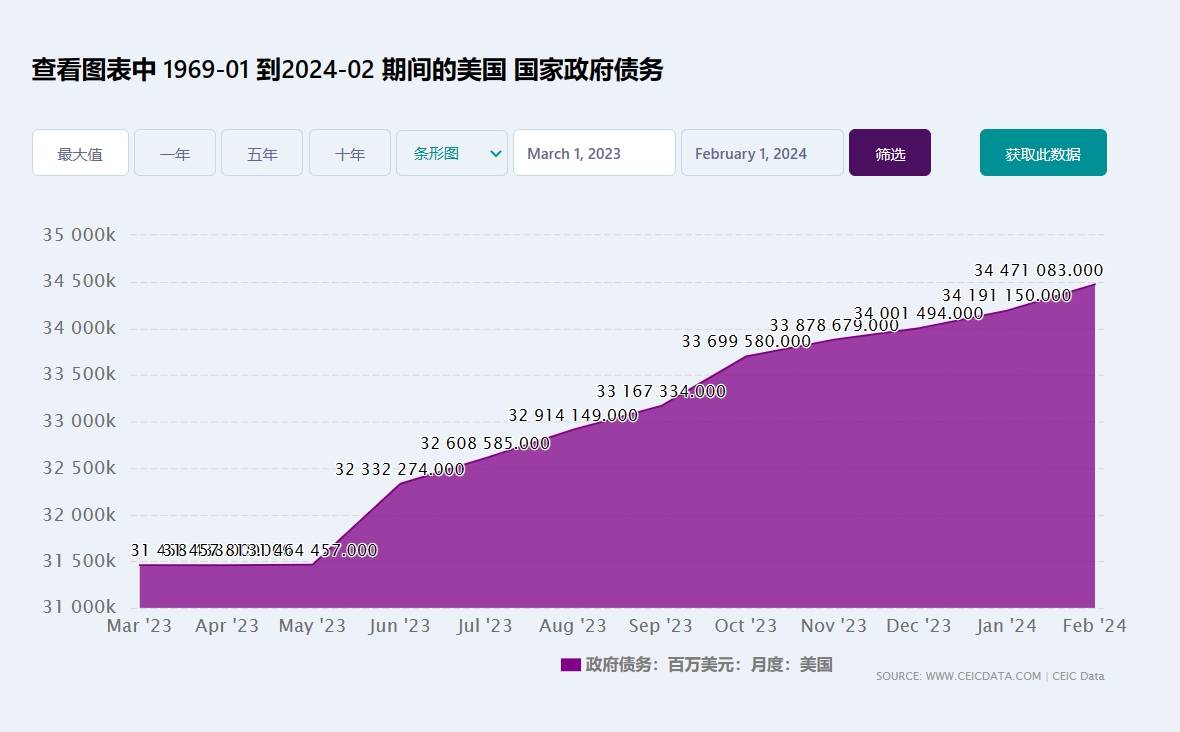This screenshot has height=732, width=1180.
Task: Select the 五年 range option
Action: pyautogui.click(x=261, y=153)
